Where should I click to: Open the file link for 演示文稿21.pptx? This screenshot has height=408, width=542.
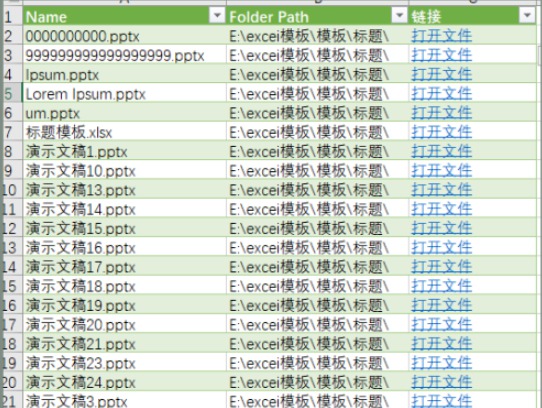(441, 344)
